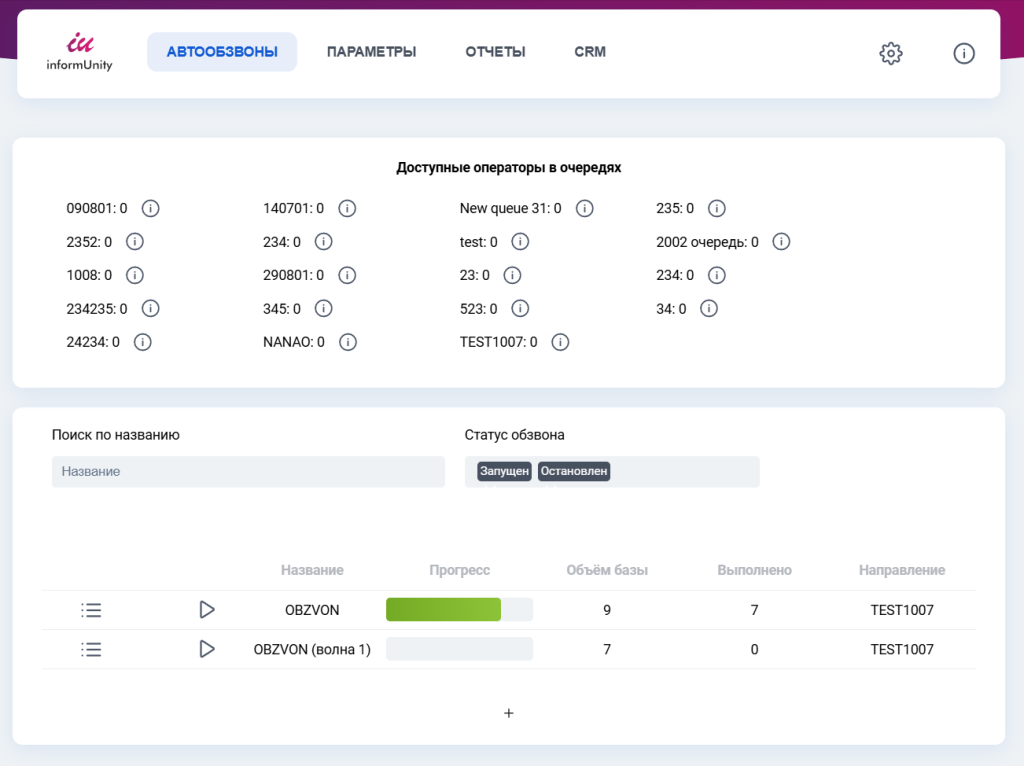Click the plus button to add a campaign
1024x766 pixels.
pyautogui.click(x=508, y=713)
